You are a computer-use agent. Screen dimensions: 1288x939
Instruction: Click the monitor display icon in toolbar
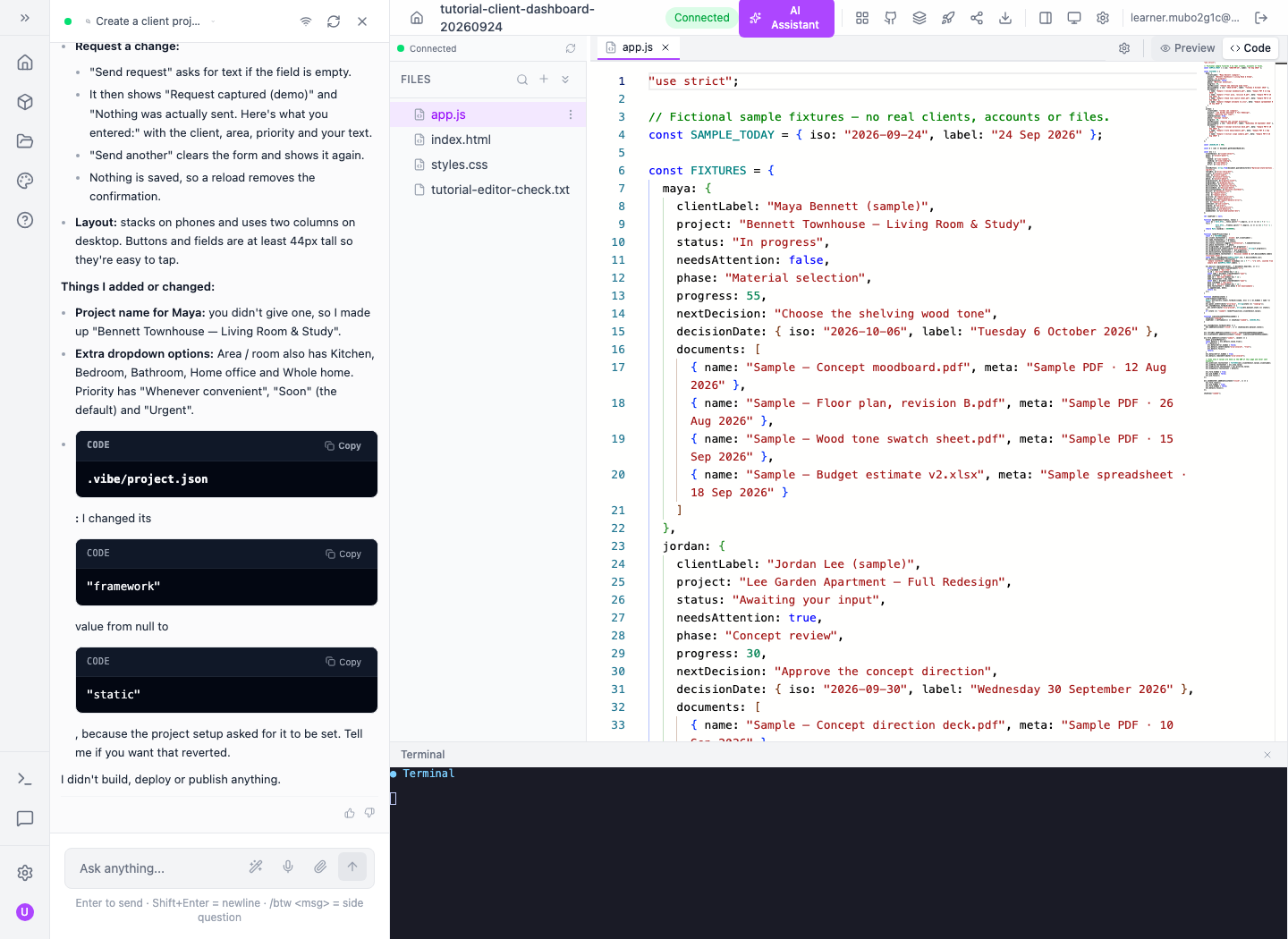click(1074, 18)
